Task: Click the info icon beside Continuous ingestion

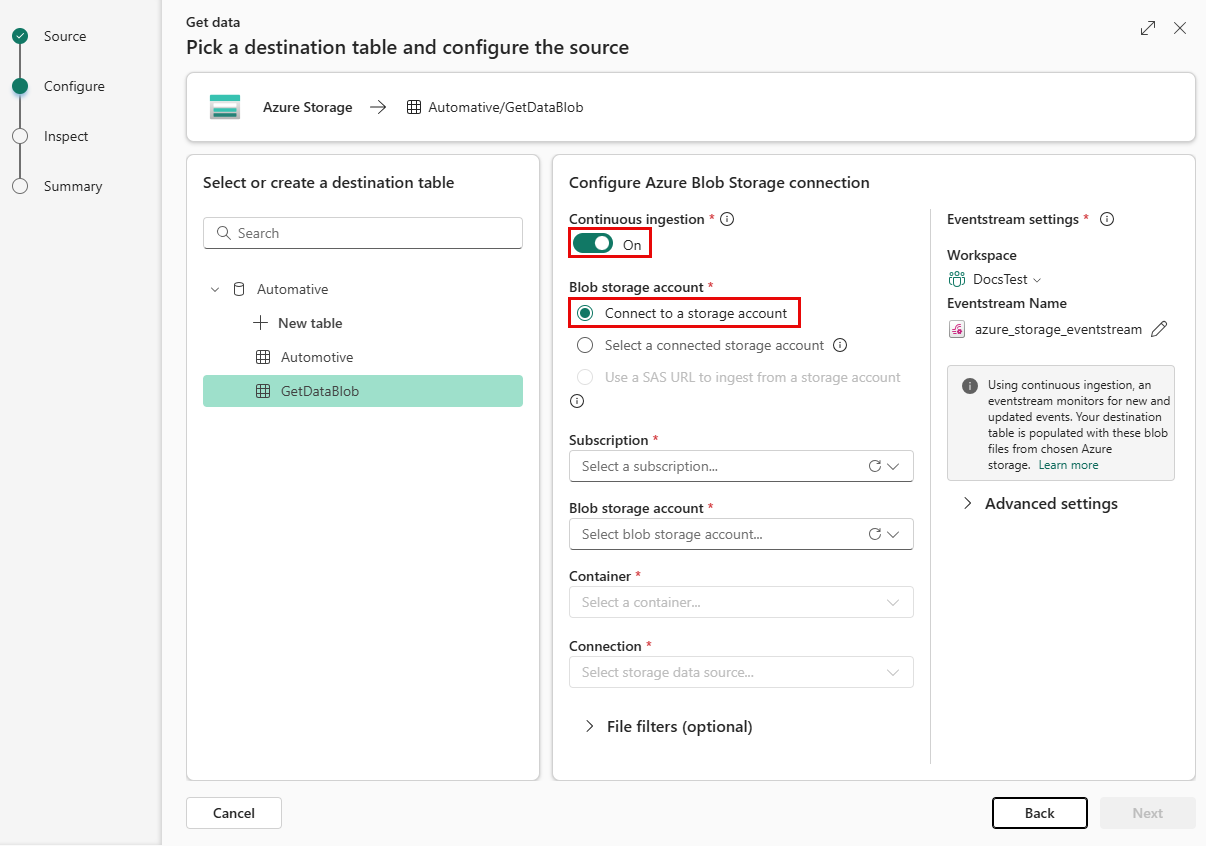Action: pos(727,219)
